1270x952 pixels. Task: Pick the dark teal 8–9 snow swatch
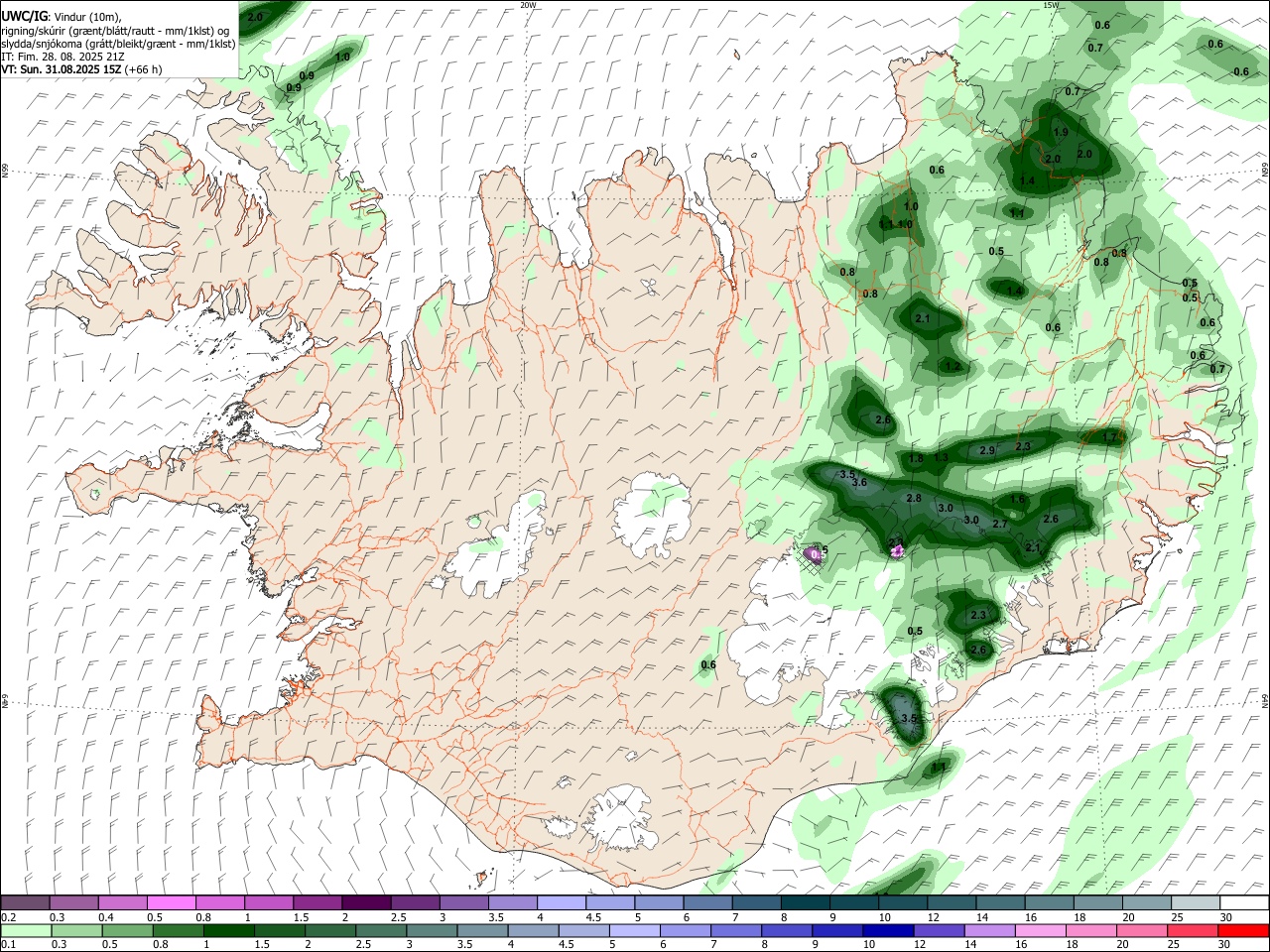[806, 903]
